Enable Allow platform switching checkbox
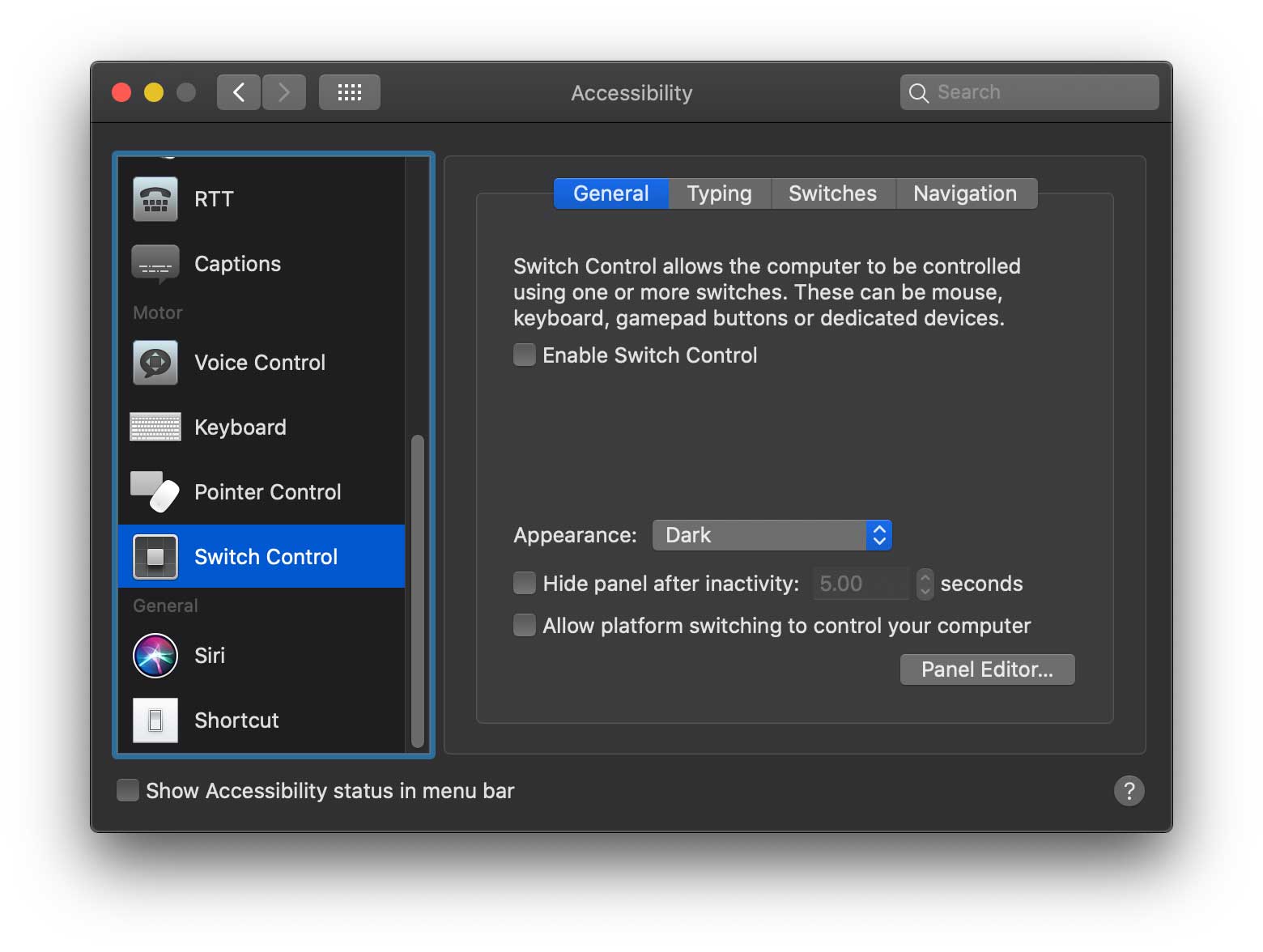 (525, 626)
